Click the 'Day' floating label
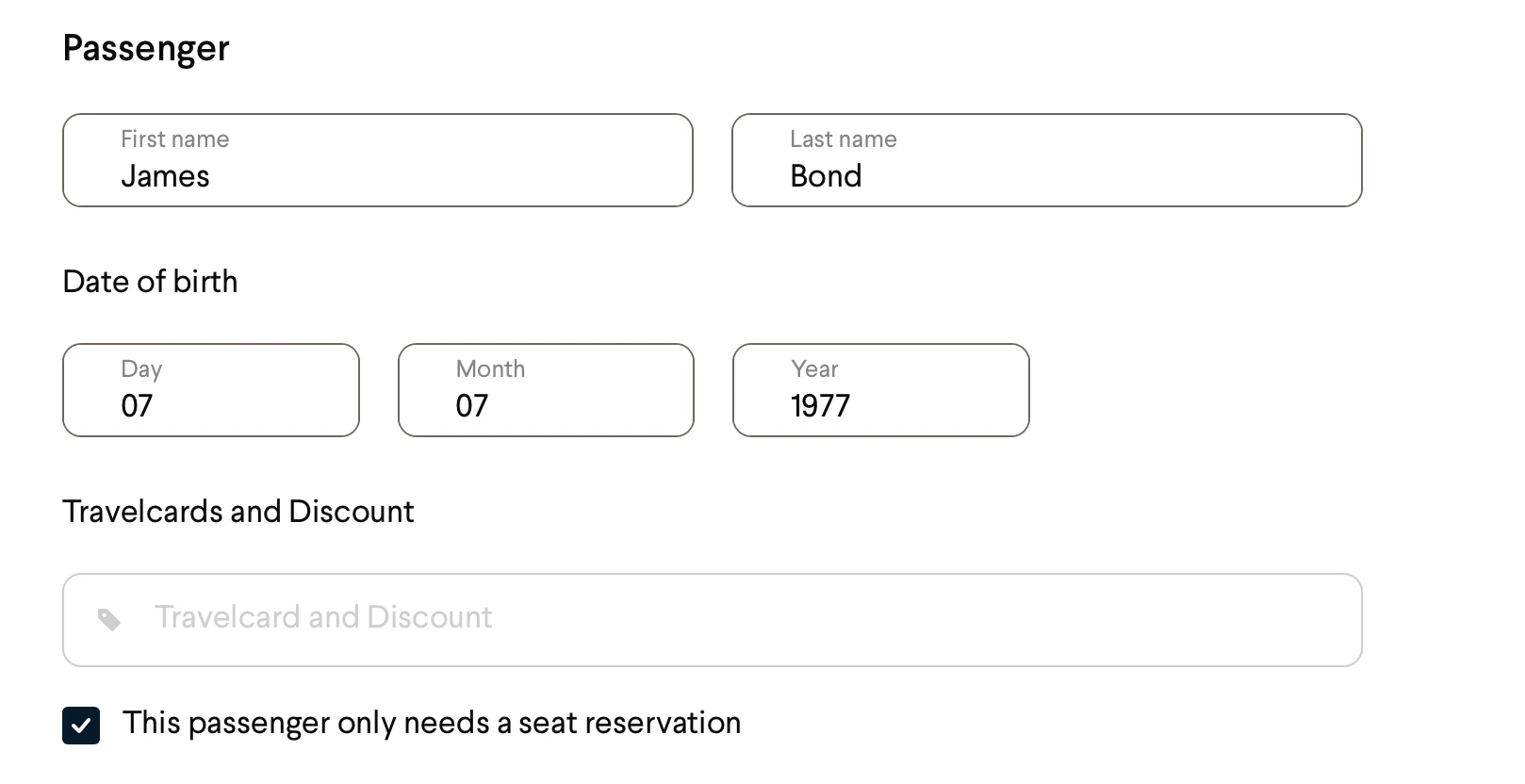Image resolution: width=1525 pixels, height=784 pixels. (141, 369)
